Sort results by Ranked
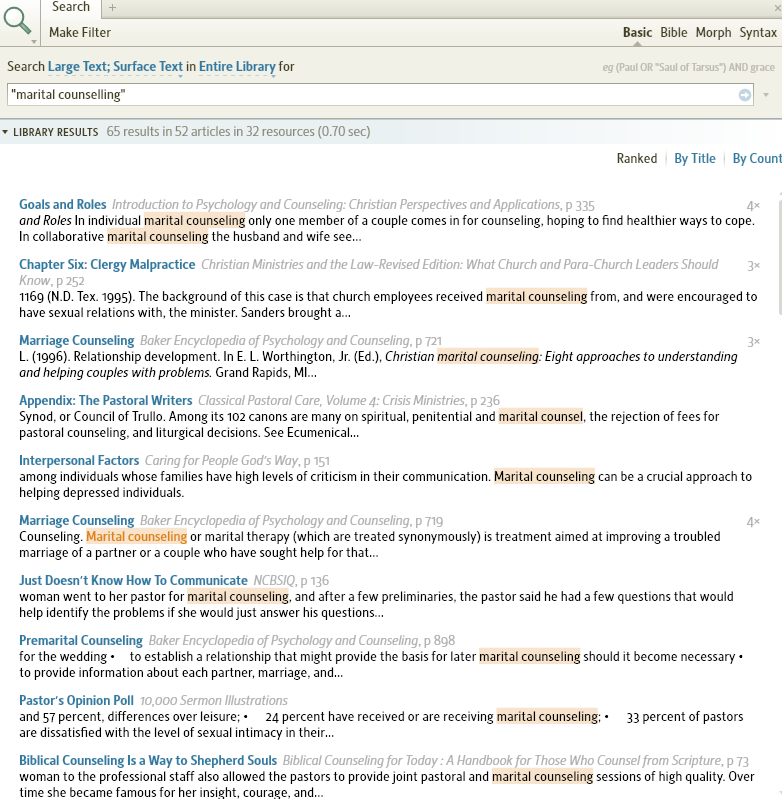The image size is (782, 799). [x=637, y=158]
